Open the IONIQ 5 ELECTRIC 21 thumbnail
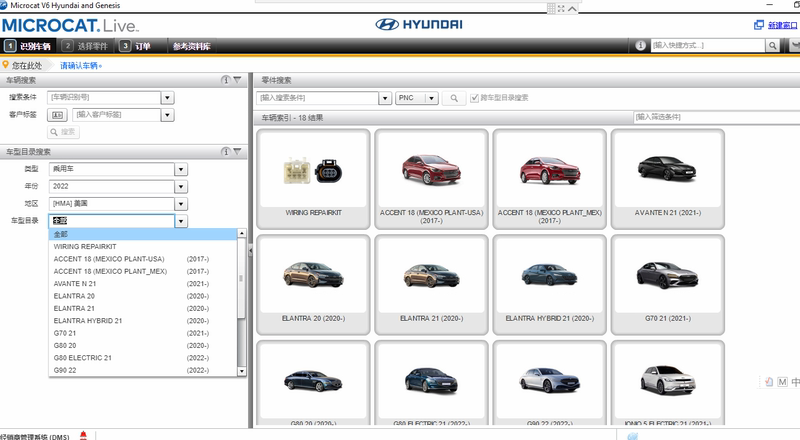Image resolution: width=800 pixels, height=440 pixels. [x=667, y=383]
